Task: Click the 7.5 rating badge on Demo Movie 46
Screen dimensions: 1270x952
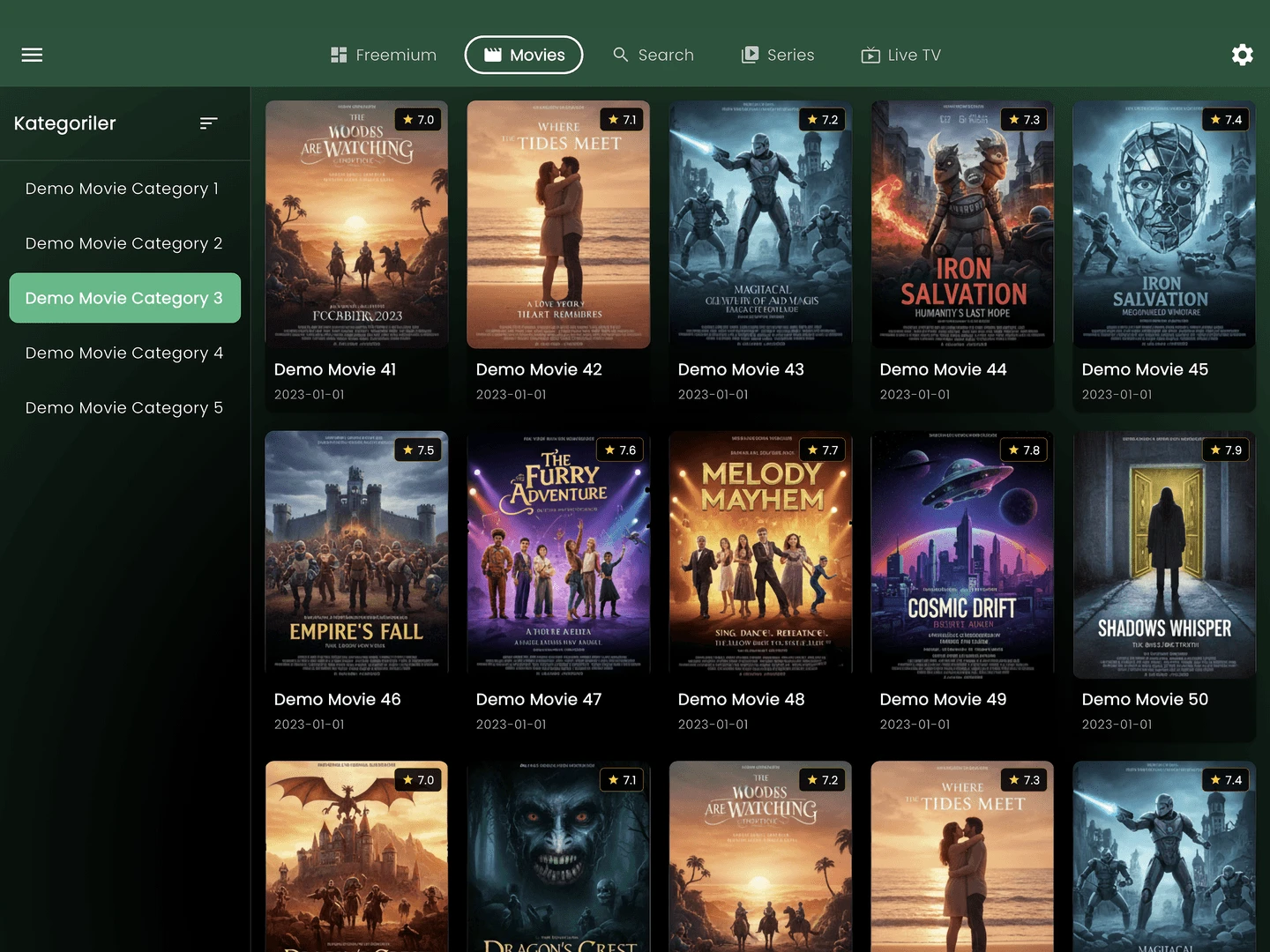Action: click(x=418, y=450)
